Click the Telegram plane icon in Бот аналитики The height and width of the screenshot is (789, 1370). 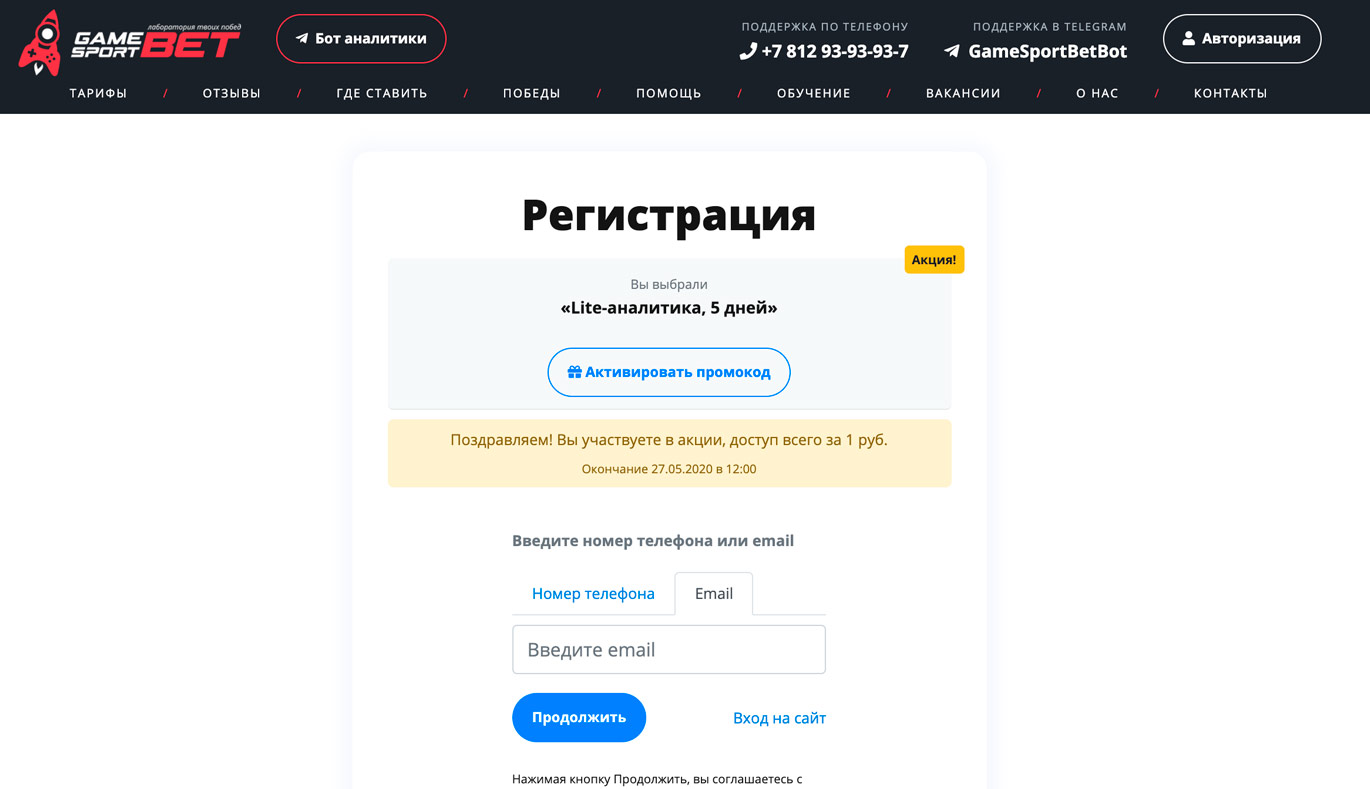(x=301, y=39)
